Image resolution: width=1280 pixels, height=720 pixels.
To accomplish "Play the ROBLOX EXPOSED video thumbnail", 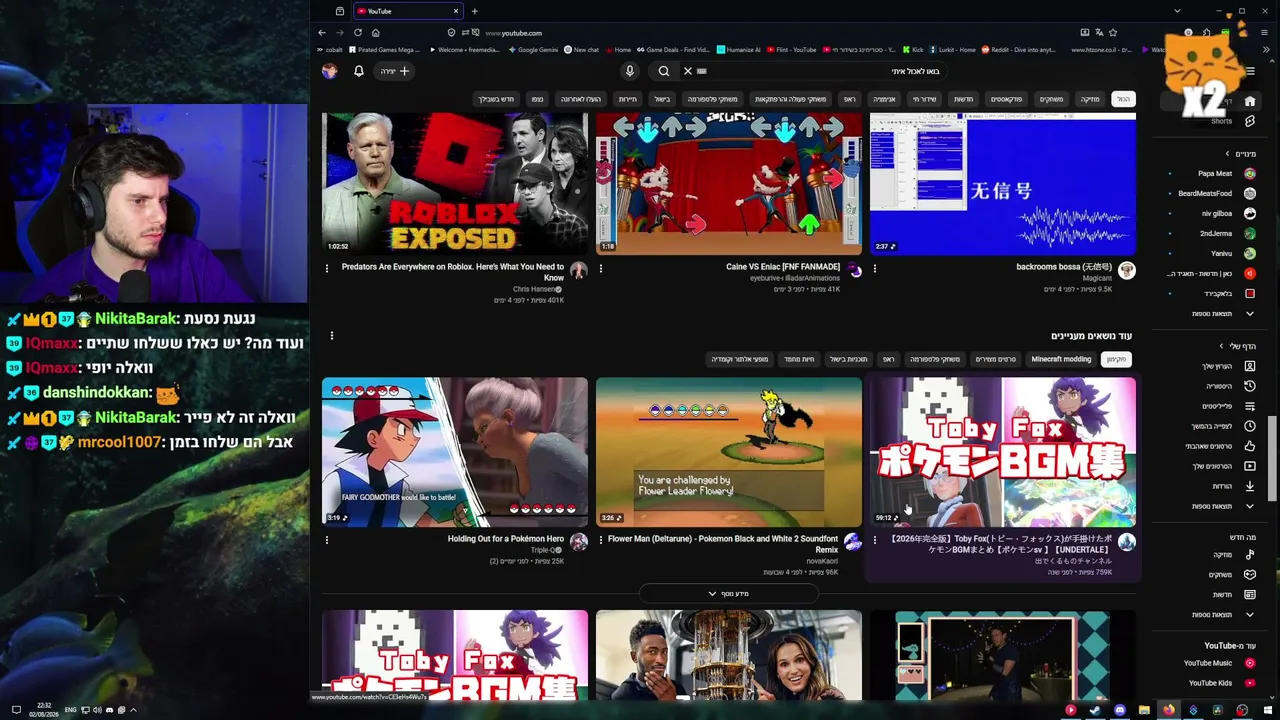I will click(455, 183).
